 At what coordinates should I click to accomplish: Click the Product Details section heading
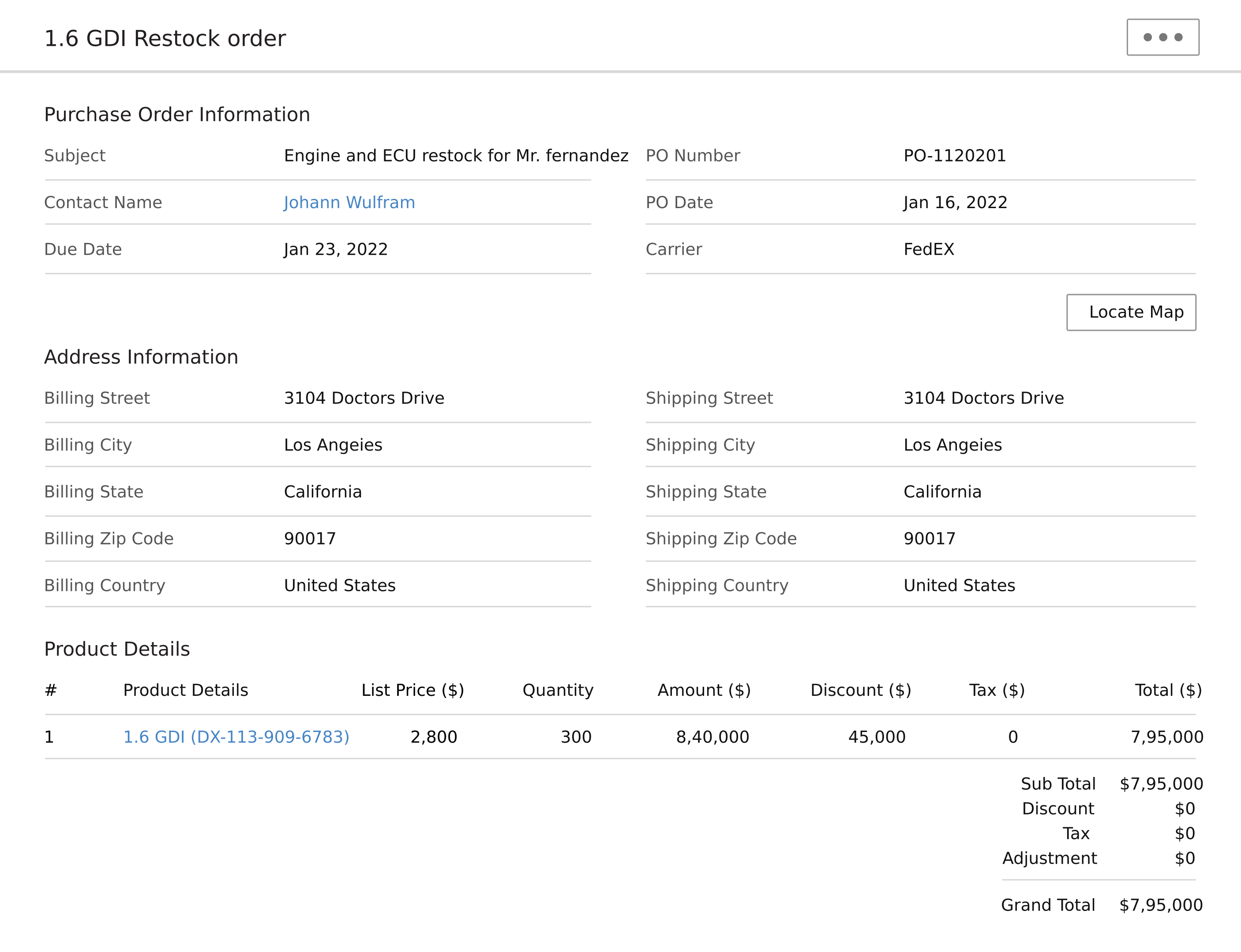[x=117, y=649]
